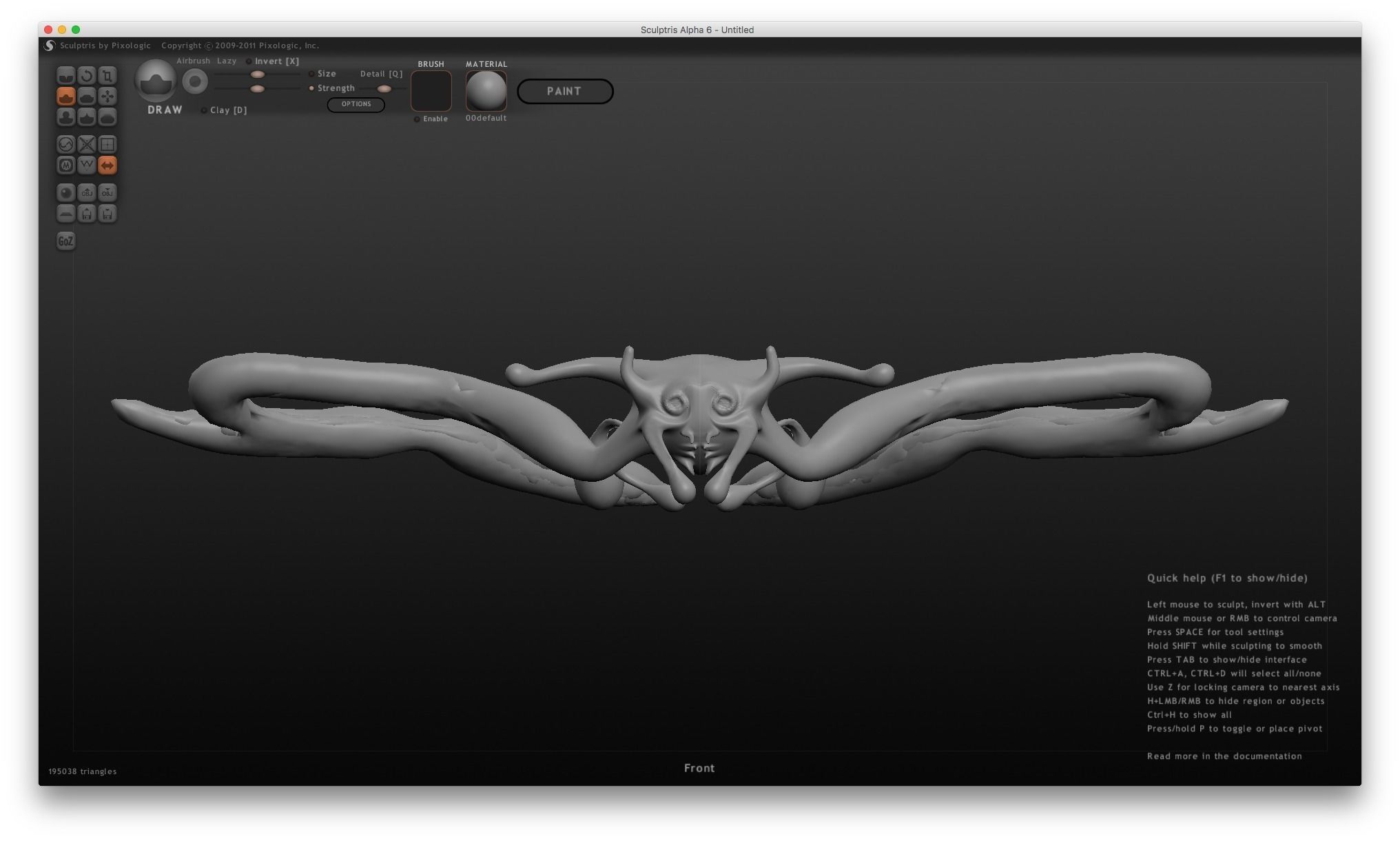Select the Crease brush tool

[66, 75]
